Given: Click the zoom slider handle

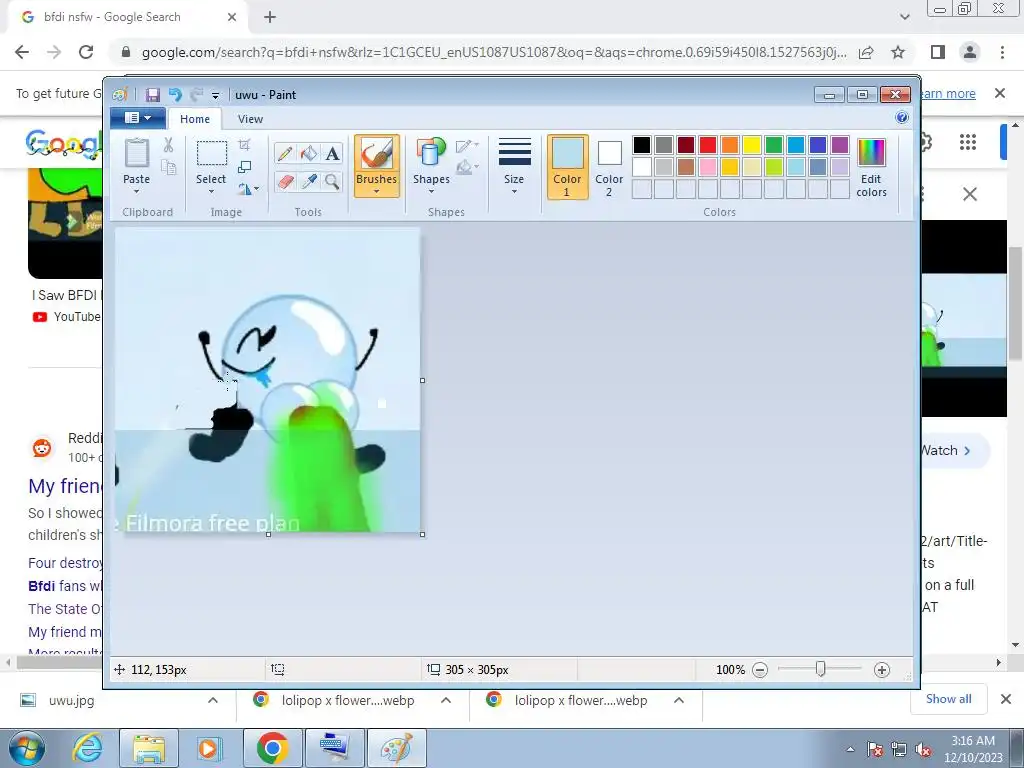Looking at the screenshot, I should 820,669.
